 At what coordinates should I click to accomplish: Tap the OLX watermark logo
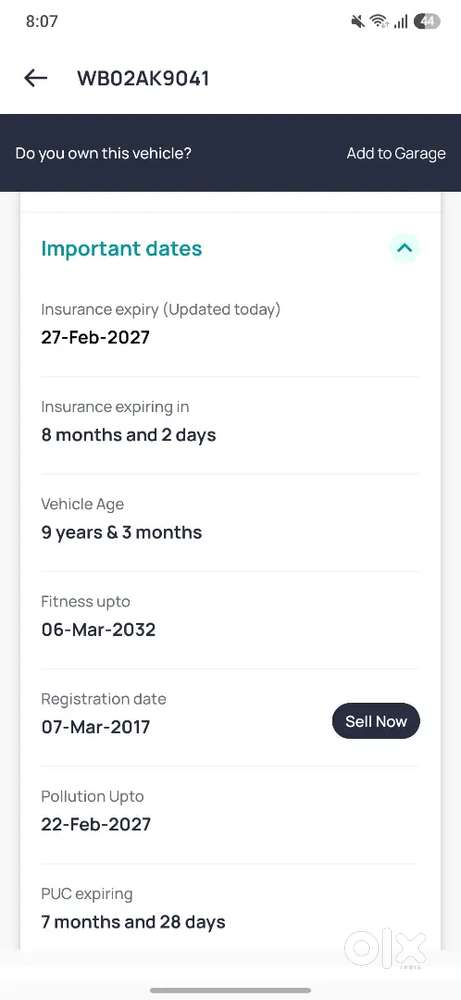click(386, 950)
